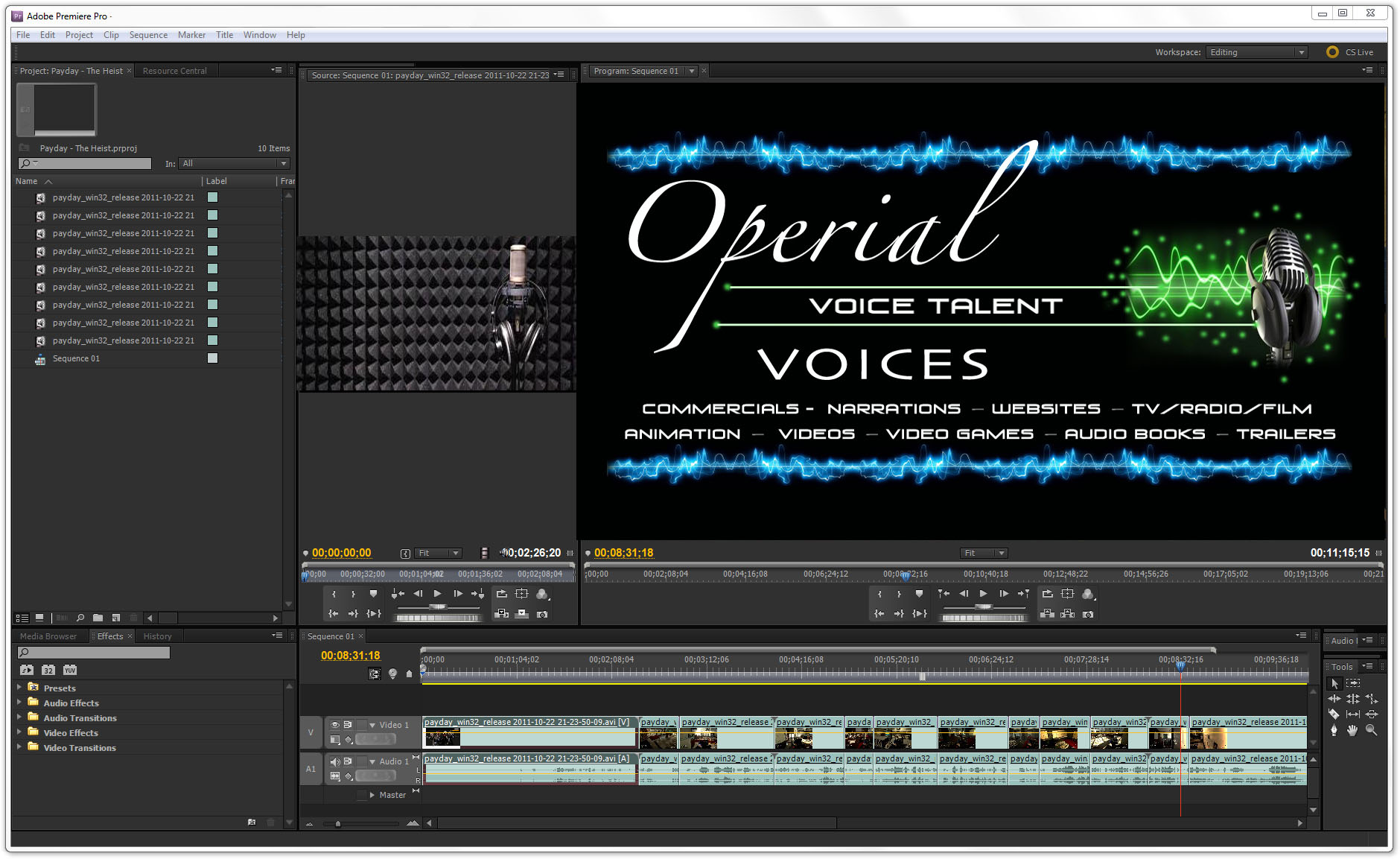This screenshot has width=1400, height=859.
Task: Switch to the Media Browser tab
Action: pos(48,636)
